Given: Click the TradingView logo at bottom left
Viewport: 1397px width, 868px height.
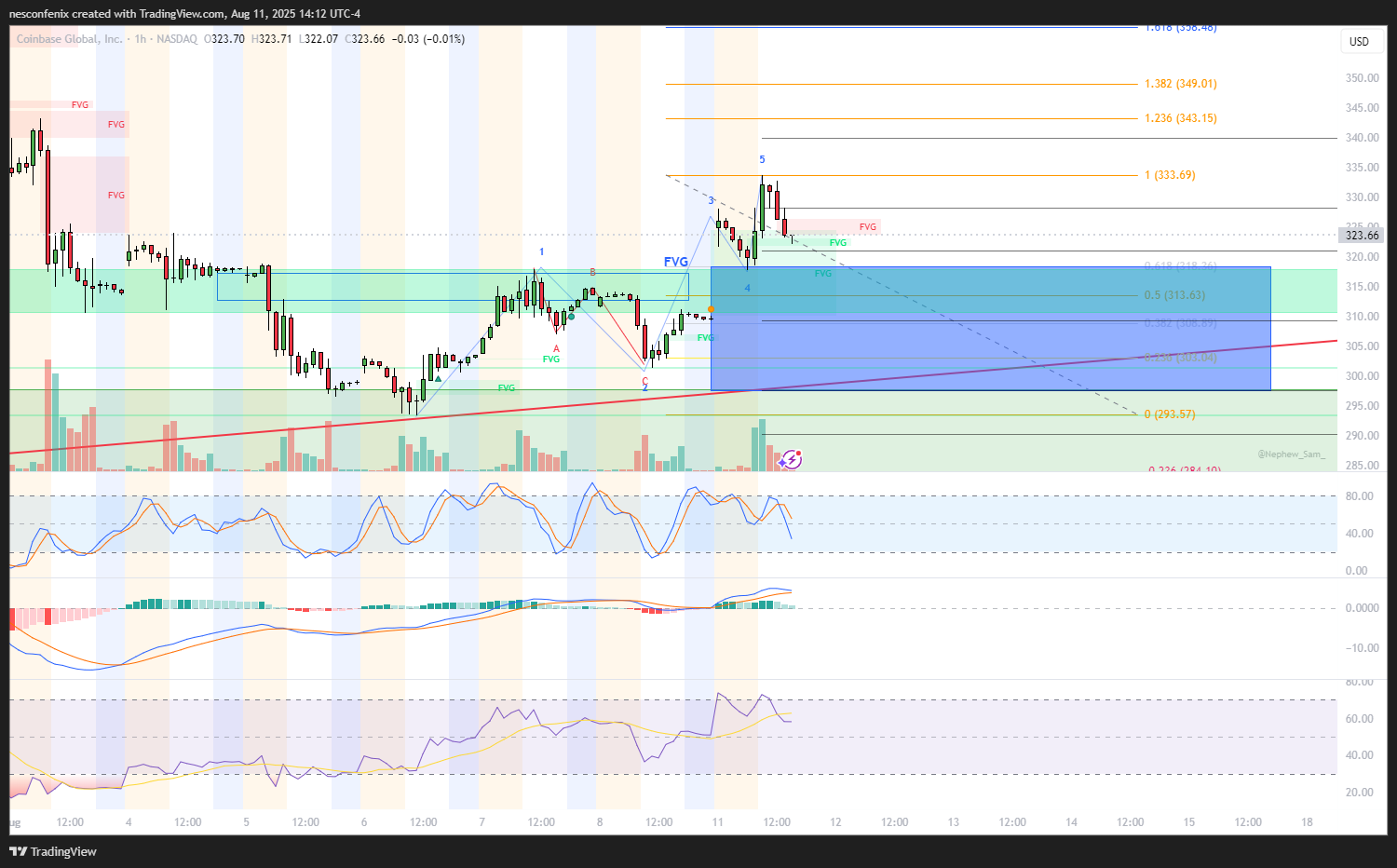Looking at the screenshot, I should tap(53, 851).
